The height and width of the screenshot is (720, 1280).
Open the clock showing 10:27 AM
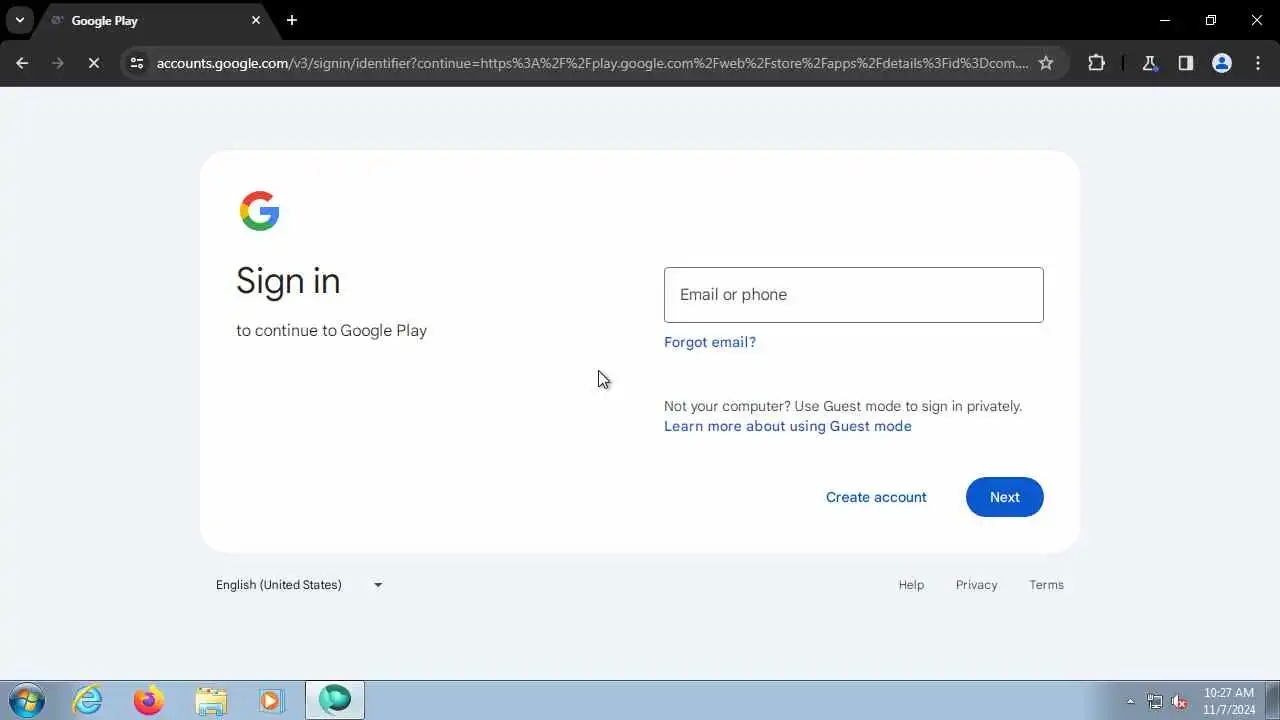coord(1229,701)
